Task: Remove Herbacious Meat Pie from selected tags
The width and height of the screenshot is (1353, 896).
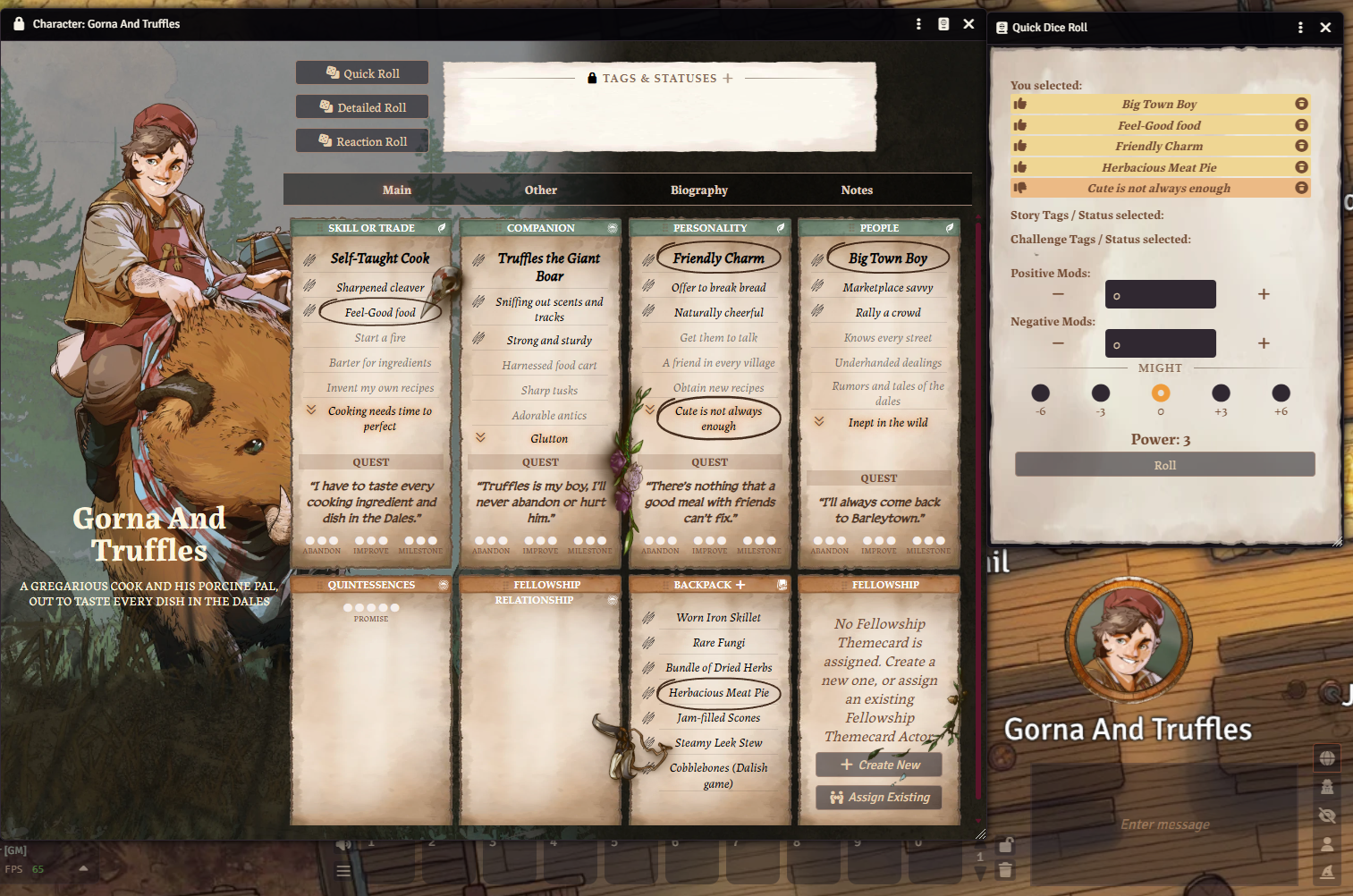Action: (1301, 167)
